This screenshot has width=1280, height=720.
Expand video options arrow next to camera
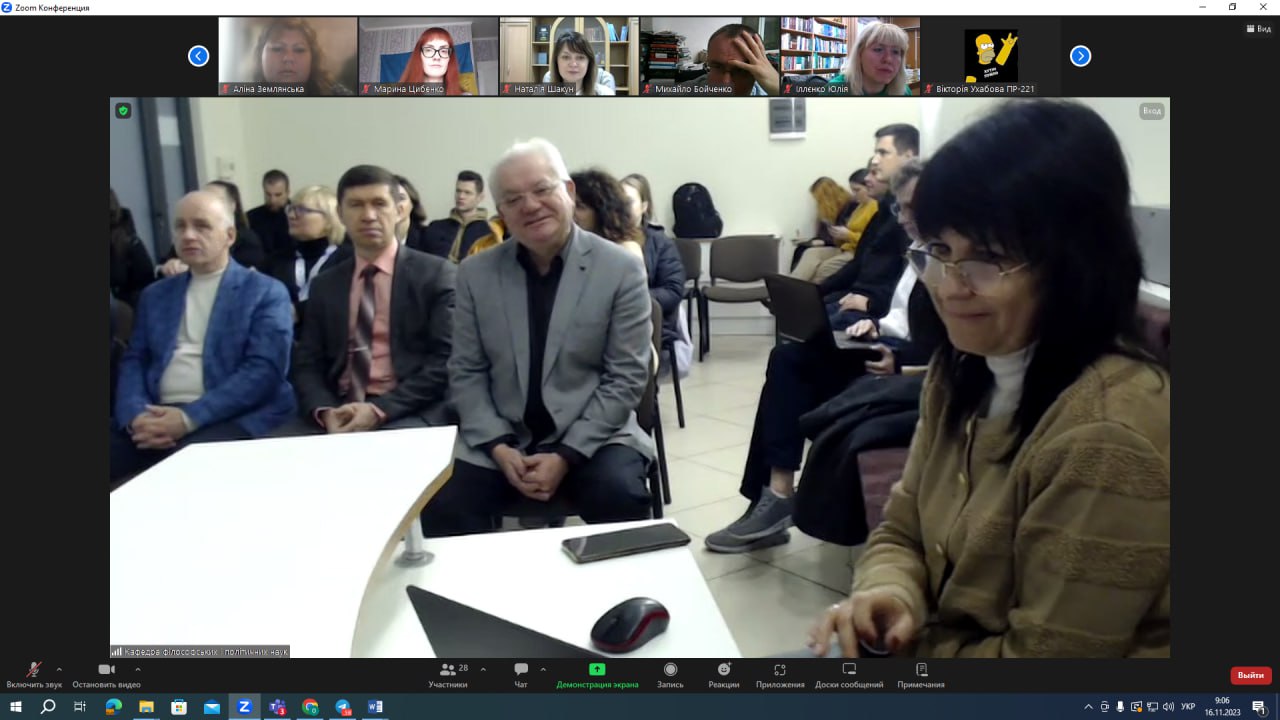[x=137, y=669]
